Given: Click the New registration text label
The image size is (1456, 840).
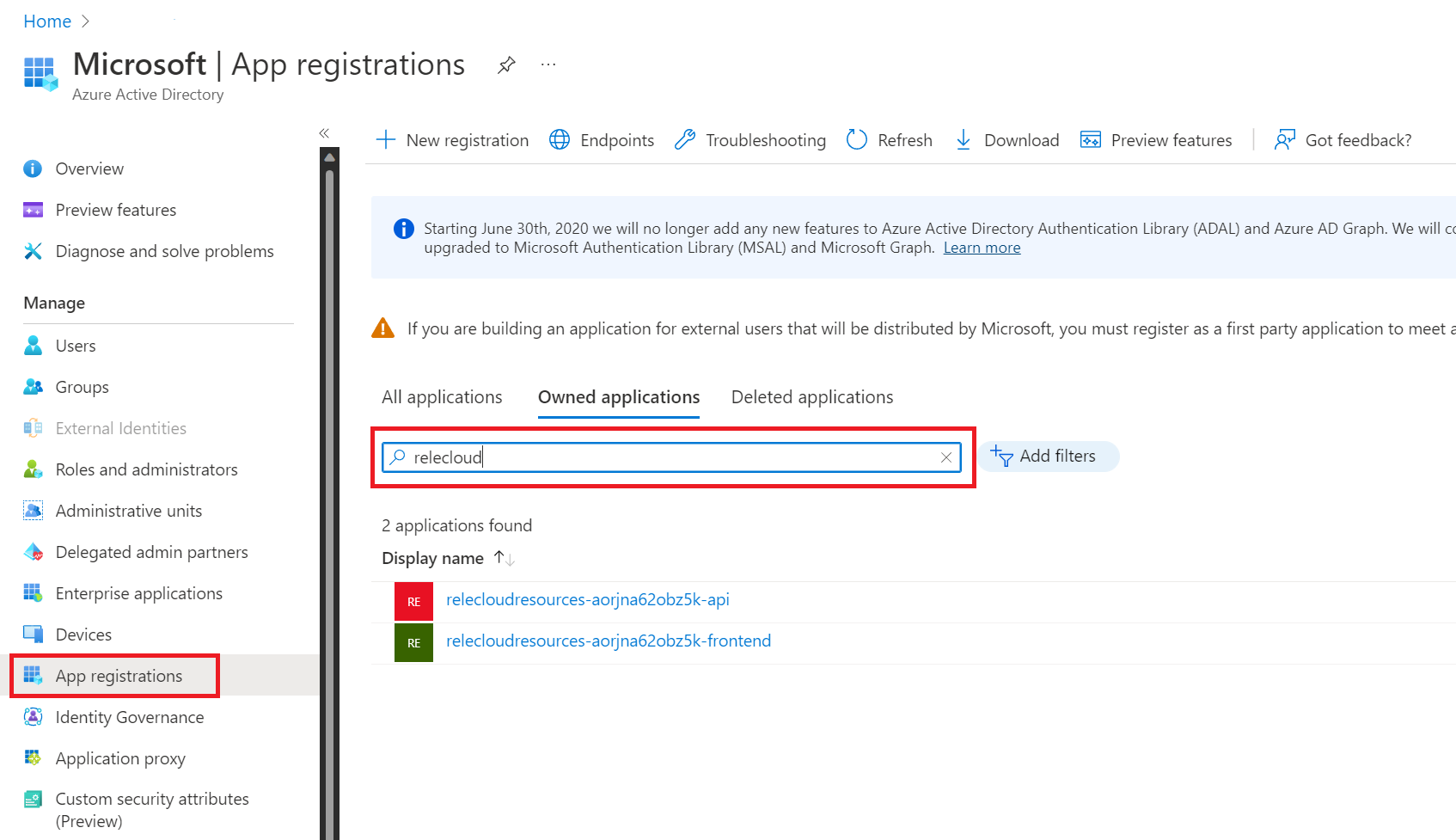Looking at the screenshot, I should click(x=468, y=140).
